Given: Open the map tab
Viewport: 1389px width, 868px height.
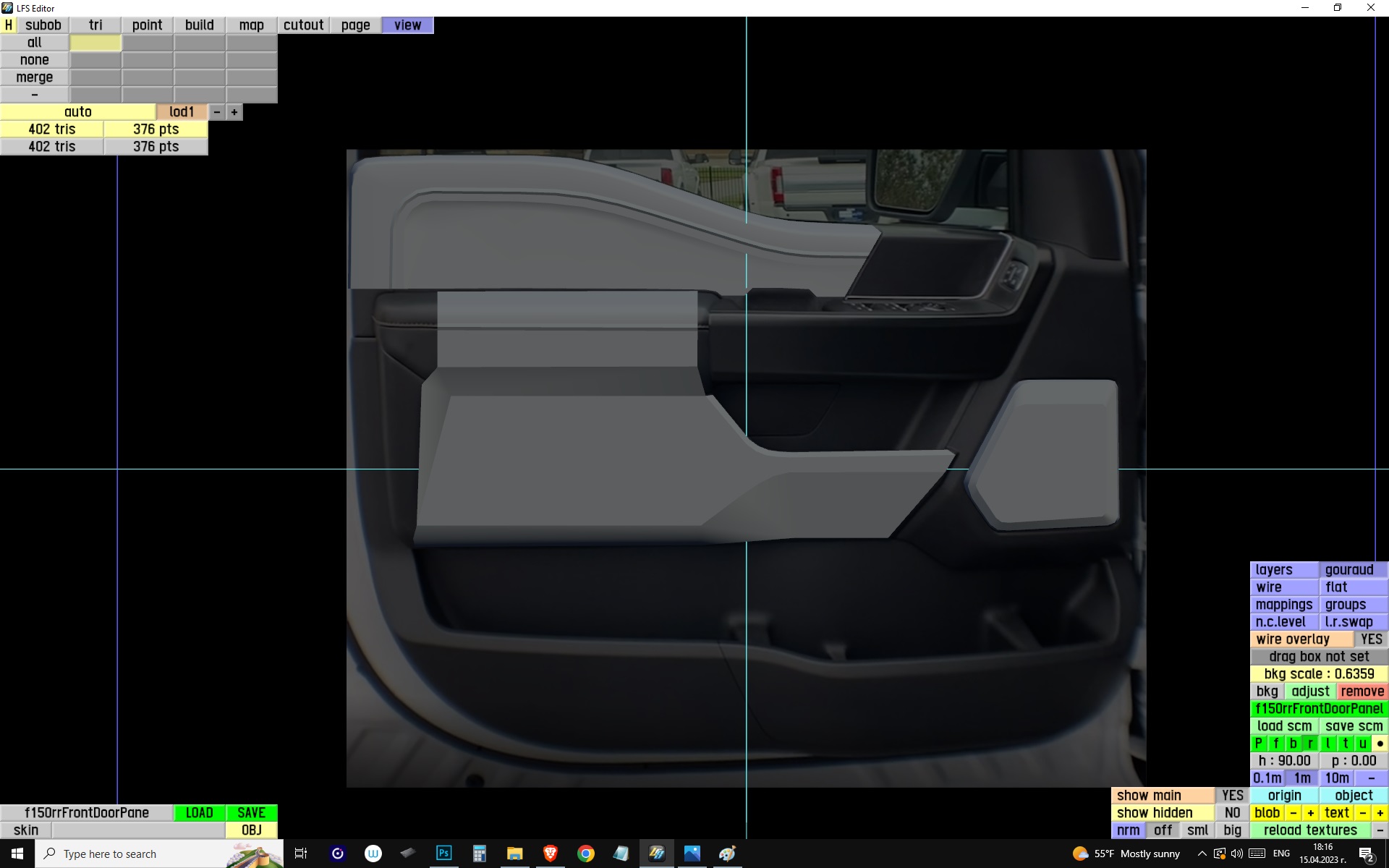Looking at the screenshot, I should (x=251, y=25).
